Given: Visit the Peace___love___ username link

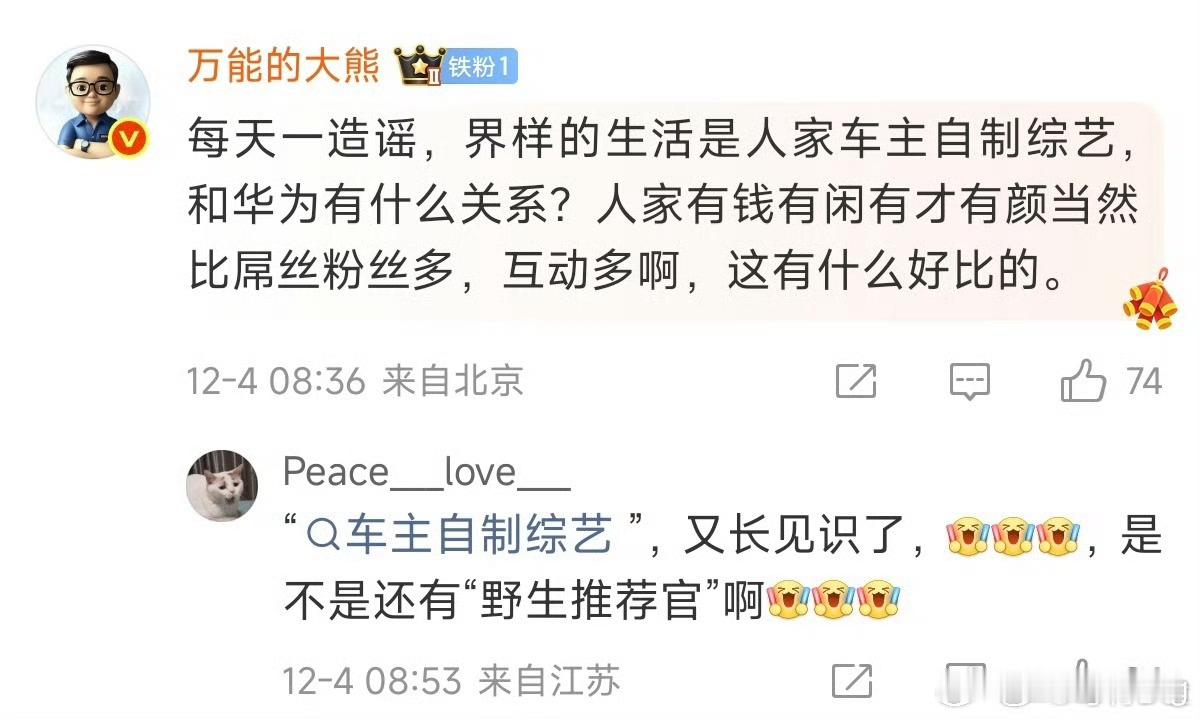Looking at the screenshot, I should 426,471.
